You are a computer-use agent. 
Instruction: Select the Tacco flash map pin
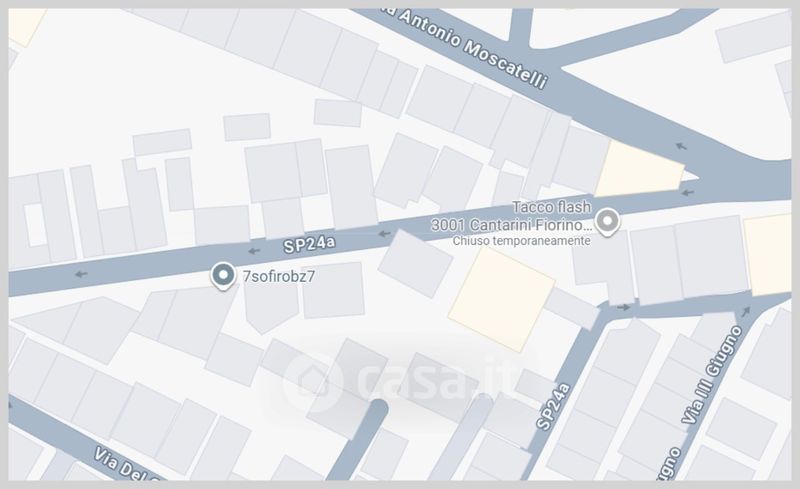608,223
